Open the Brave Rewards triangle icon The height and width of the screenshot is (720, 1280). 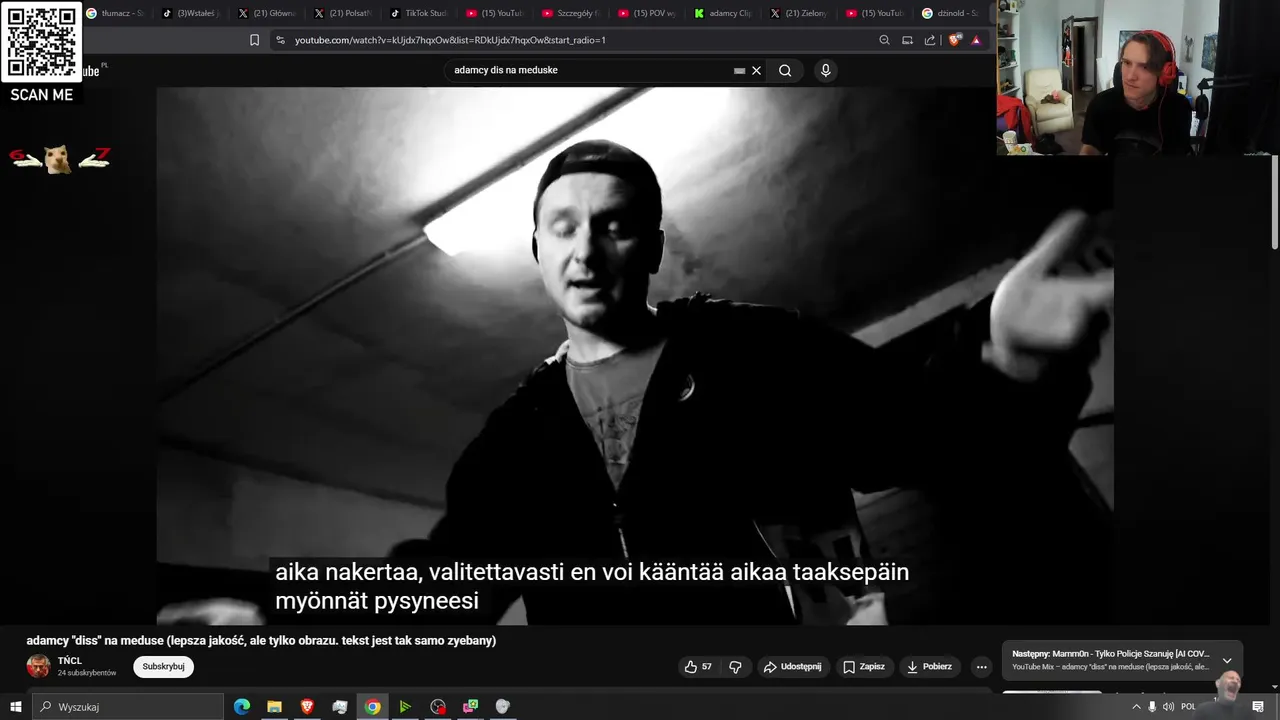coord(976,40)
